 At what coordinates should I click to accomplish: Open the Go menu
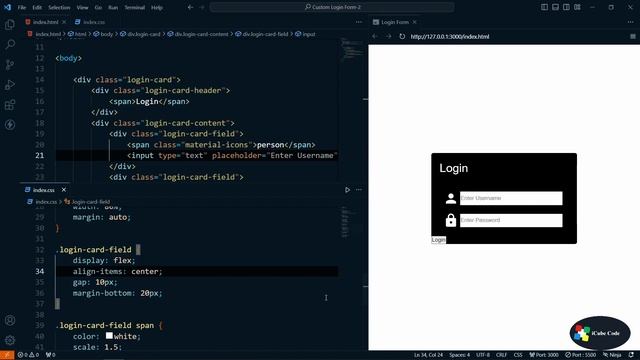[x=98, y=7]
